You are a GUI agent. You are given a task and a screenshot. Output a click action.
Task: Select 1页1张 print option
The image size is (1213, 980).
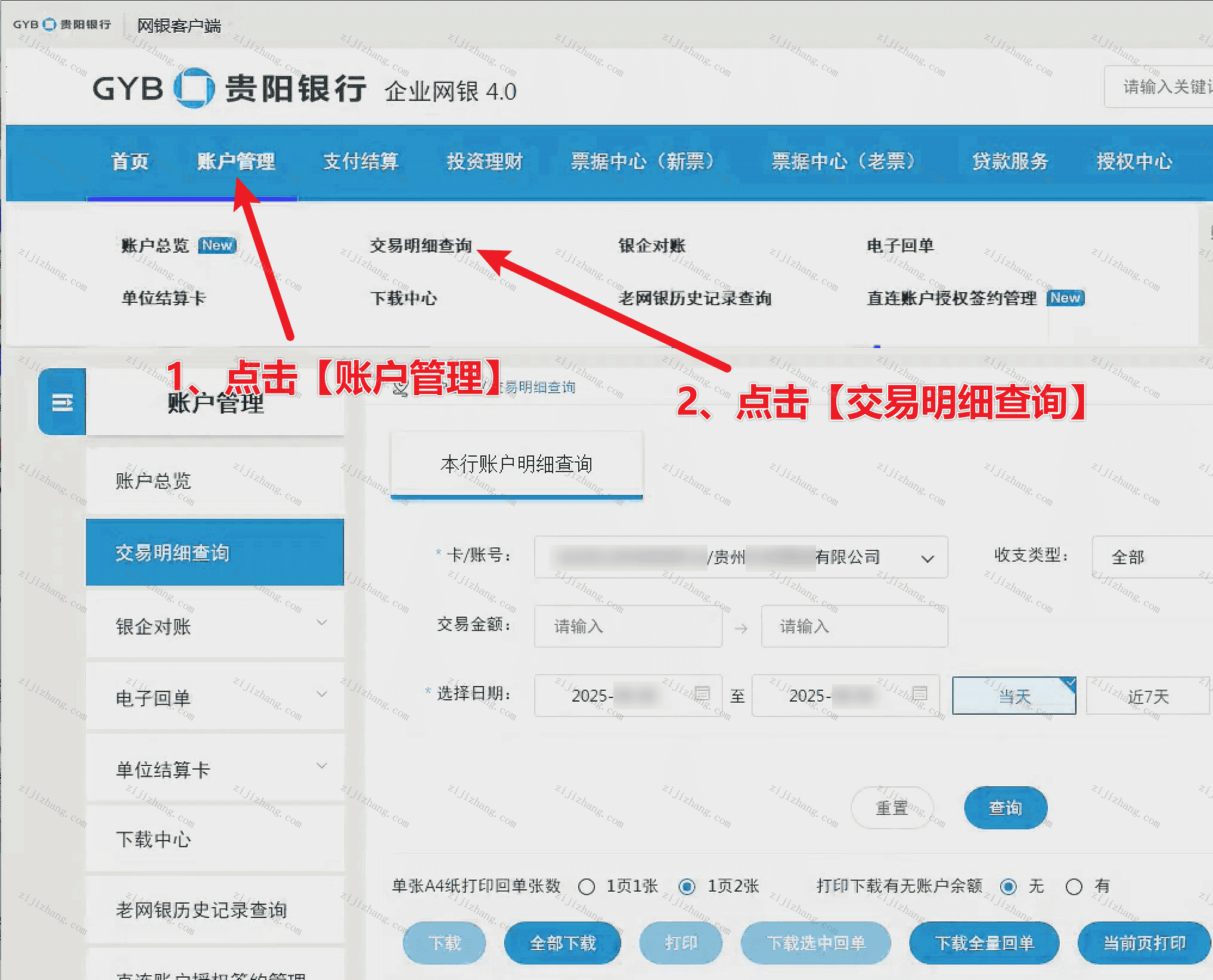pyautogui.click(x=587, y=887)
